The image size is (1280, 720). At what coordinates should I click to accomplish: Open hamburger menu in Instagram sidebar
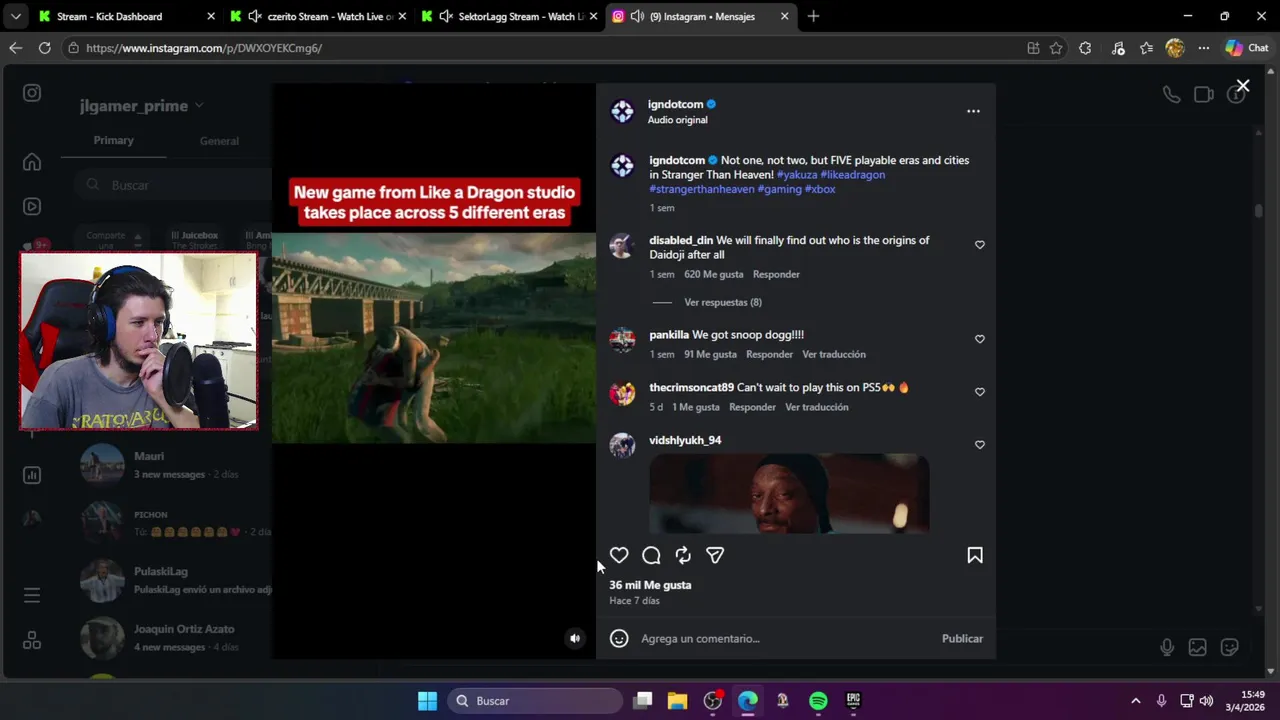pos(32,595)
